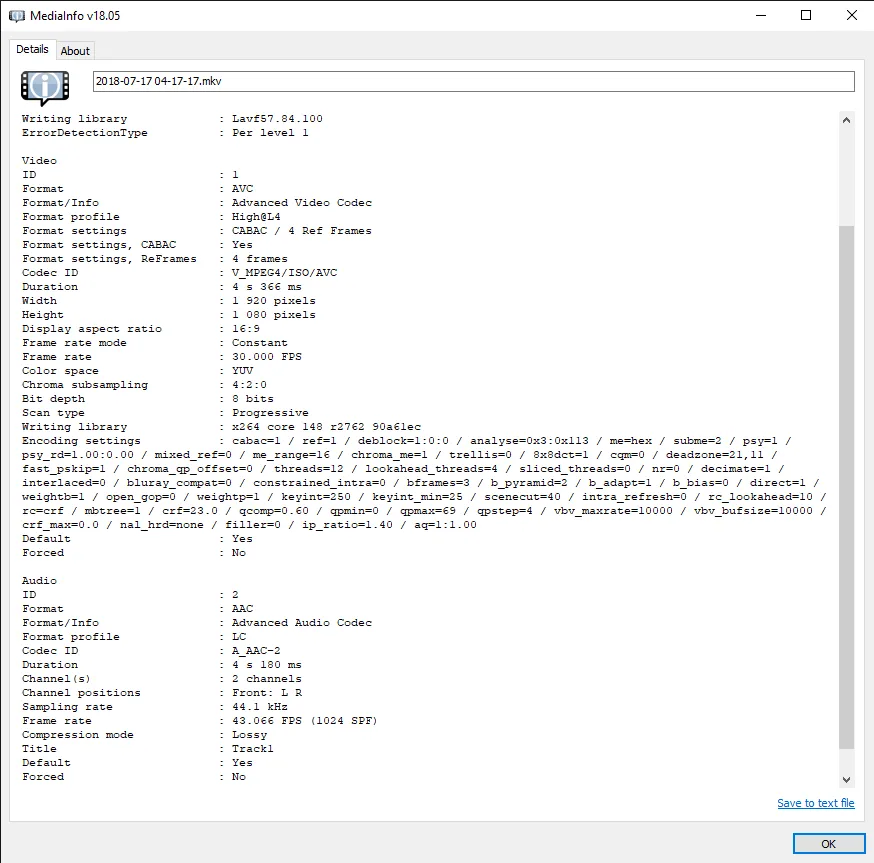
Task: Click the MediaInfo film reel logo icon
Action: tap(44, 88)
